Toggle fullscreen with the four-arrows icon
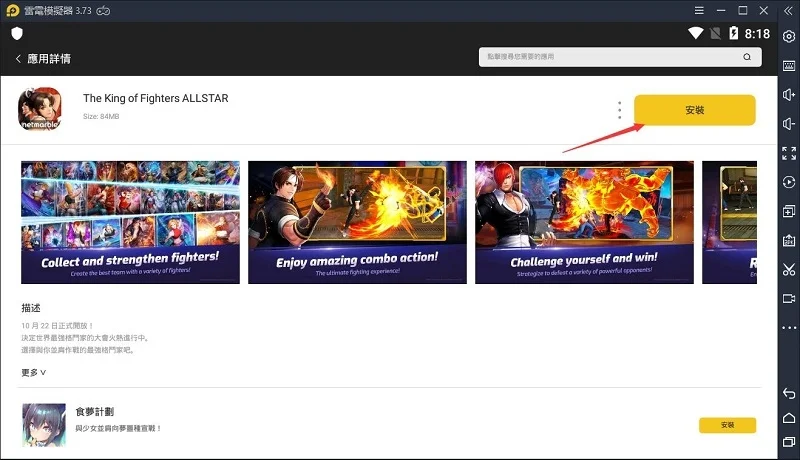The image size is (800, 460). tap(789, 153)
